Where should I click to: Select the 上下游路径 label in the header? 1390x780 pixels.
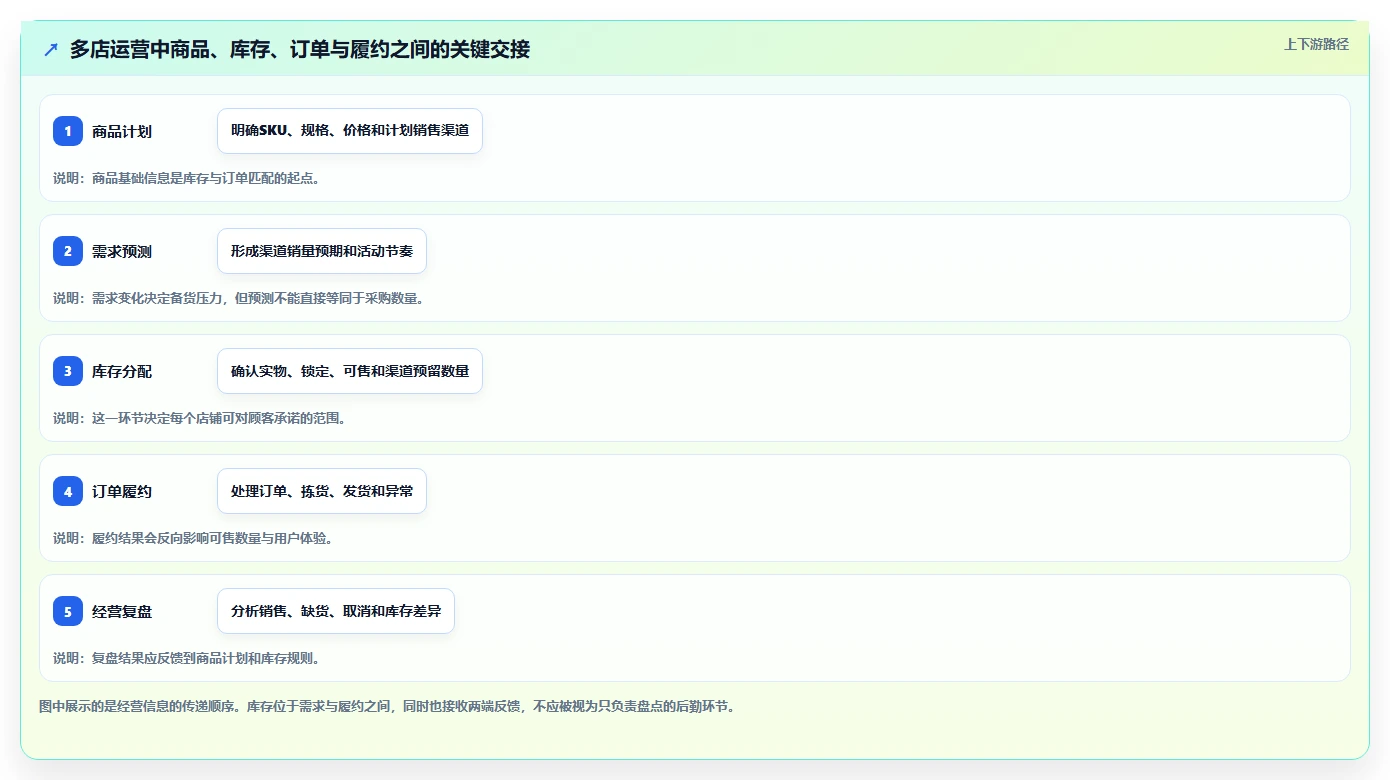coord(1316,44)
